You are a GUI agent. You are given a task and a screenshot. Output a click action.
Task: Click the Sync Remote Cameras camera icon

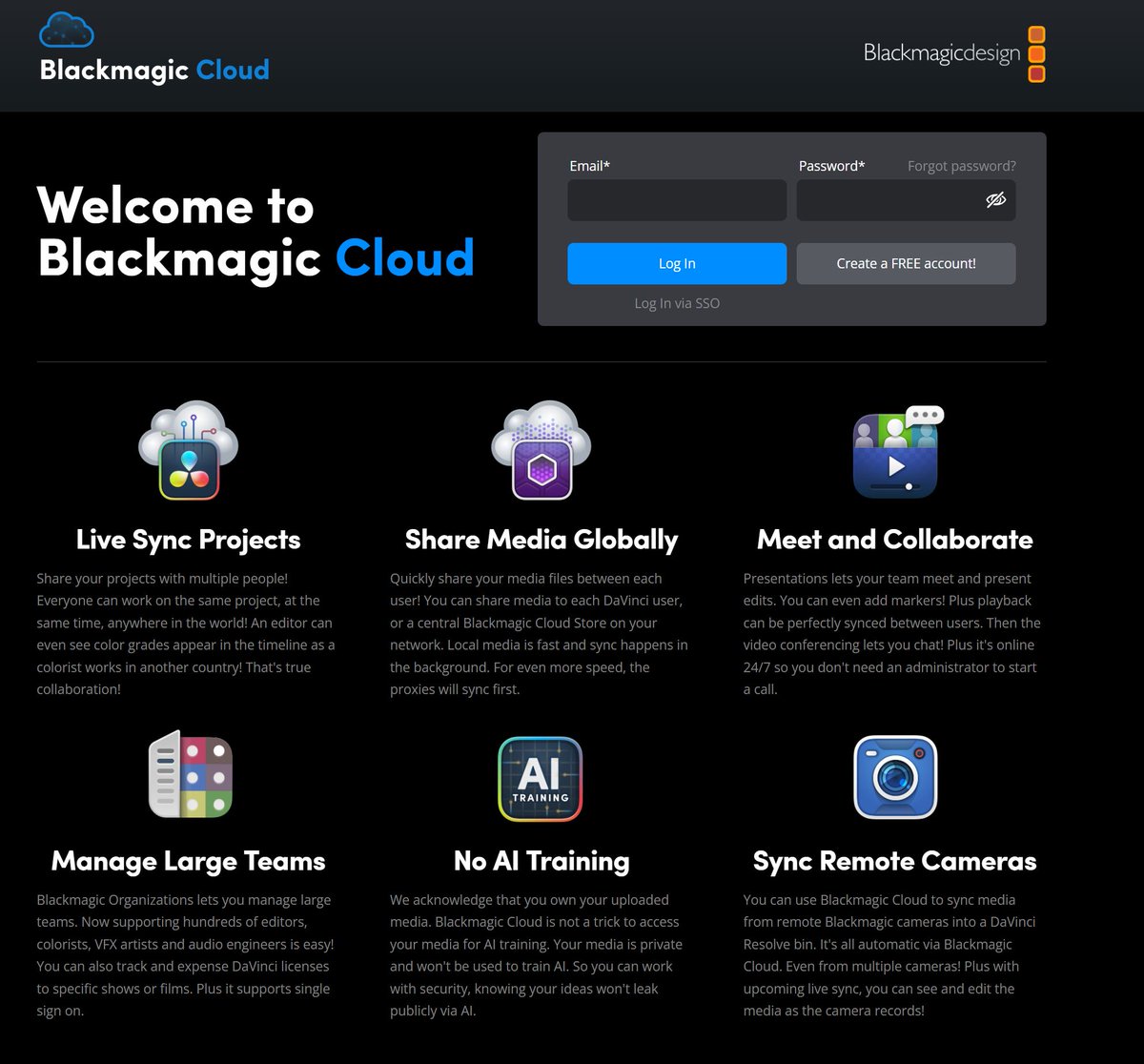pos(895,777)
